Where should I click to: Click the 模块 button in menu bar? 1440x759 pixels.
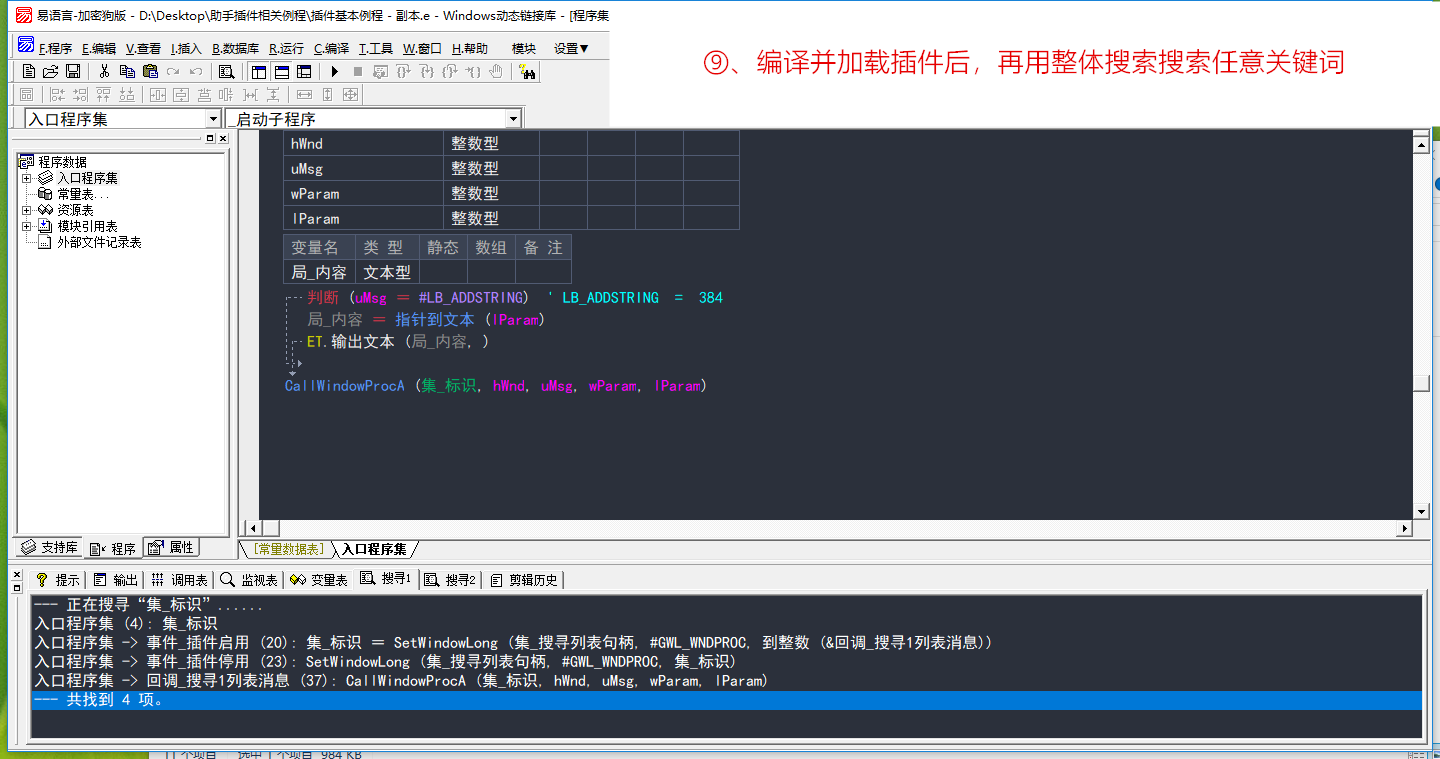pyautogui.click(x=524, y=48)
